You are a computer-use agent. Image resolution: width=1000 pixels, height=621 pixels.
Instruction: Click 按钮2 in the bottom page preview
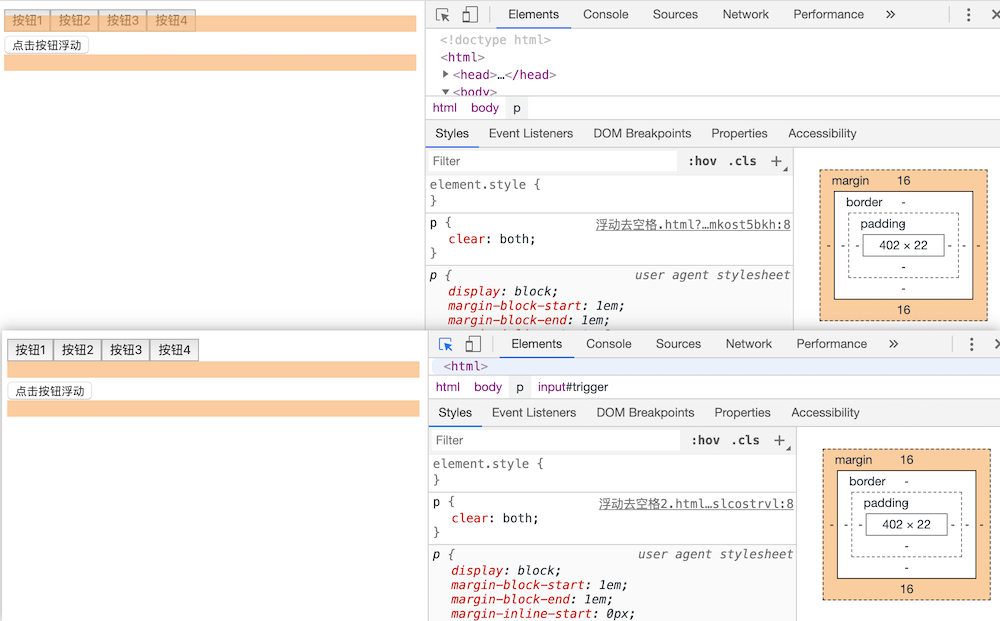(x=77, y=350)
